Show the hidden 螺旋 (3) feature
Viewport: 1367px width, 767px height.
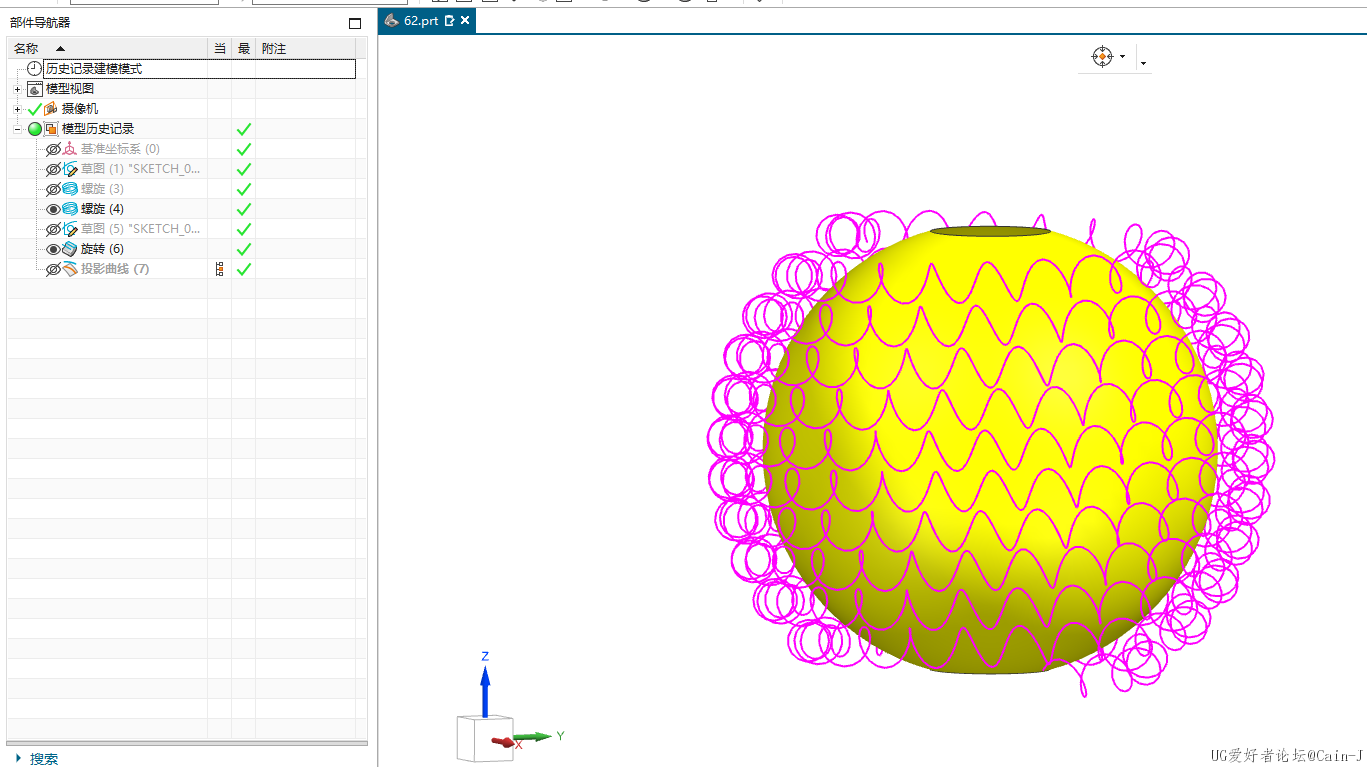tap(54, 189)
